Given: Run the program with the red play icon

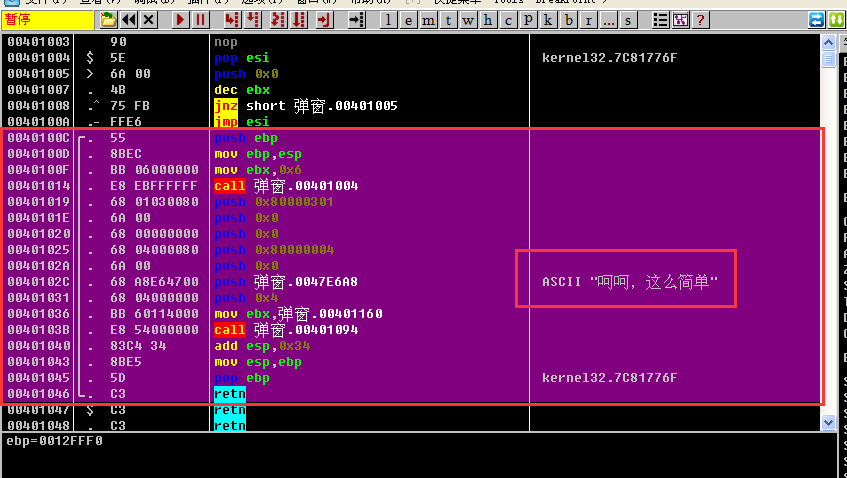Looking at the screenshot, I should pos(180,20).
